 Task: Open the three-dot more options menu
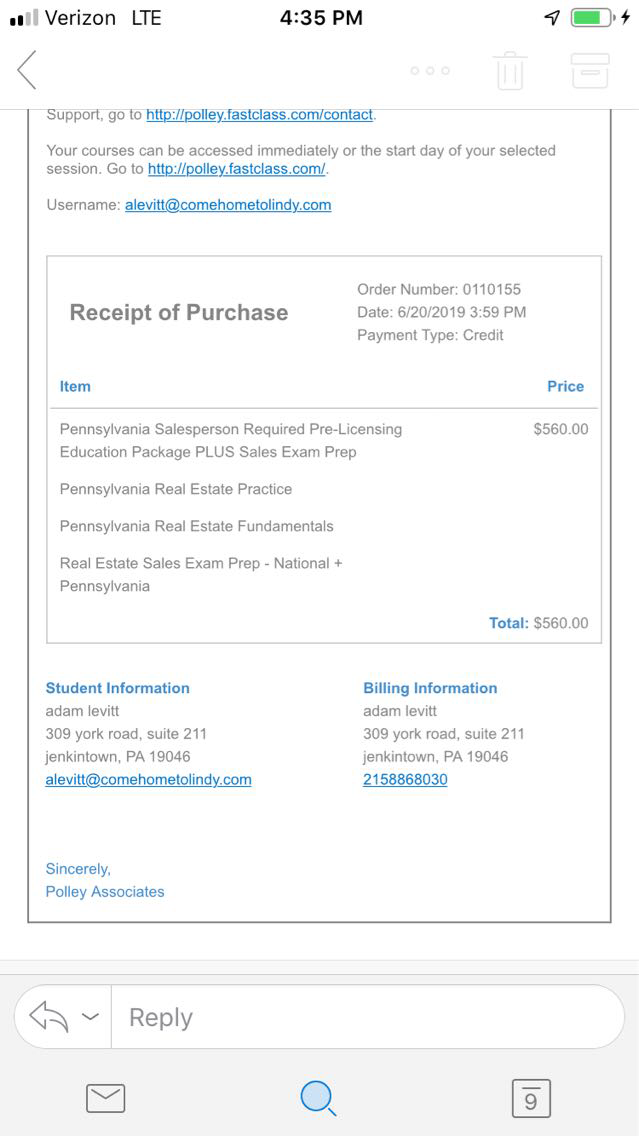click(x=430, y=71)
